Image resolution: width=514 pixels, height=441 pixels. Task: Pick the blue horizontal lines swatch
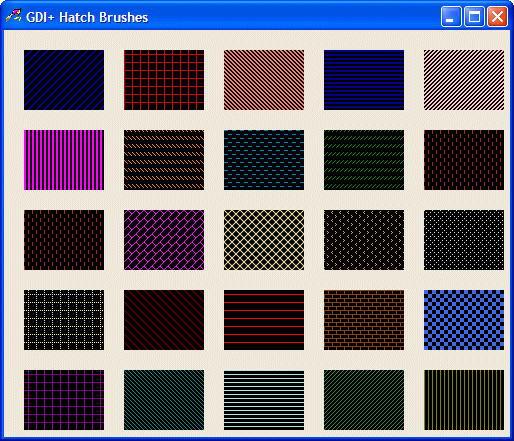pyautogui.click(x=364, y=80)
